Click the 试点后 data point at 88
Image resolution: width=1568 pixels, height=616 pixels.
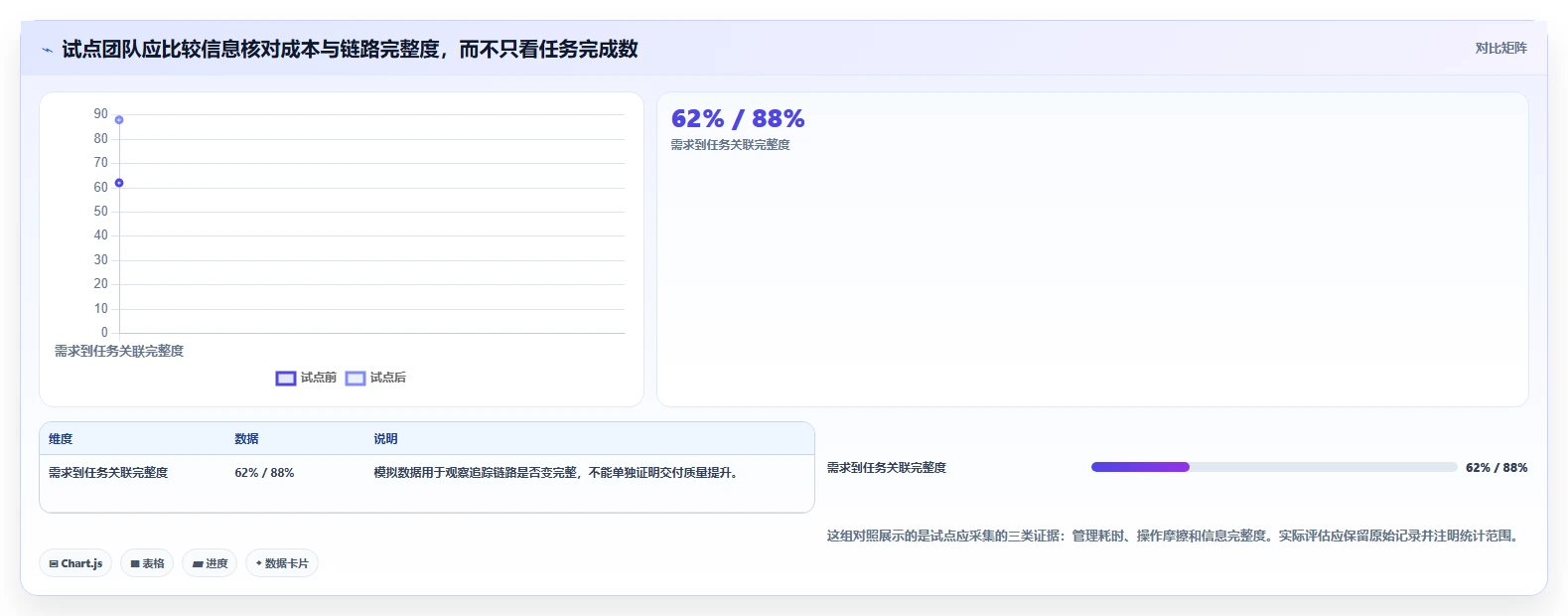pos(119,120)
